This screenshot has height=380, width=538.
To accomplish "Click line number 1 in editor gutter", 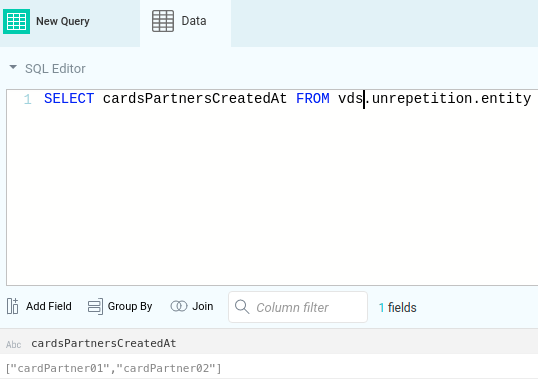I will tap(27, 99).
